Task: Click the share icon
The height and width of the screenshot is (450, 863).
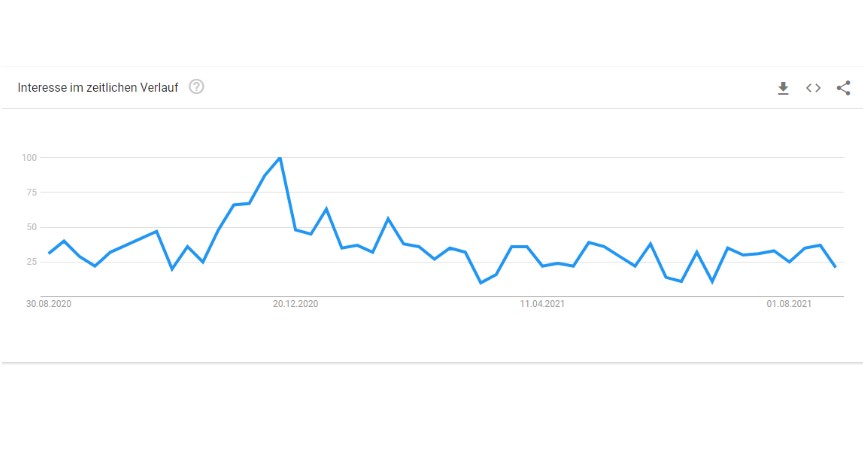Action: pyautogui.click(x=843, y=88)
